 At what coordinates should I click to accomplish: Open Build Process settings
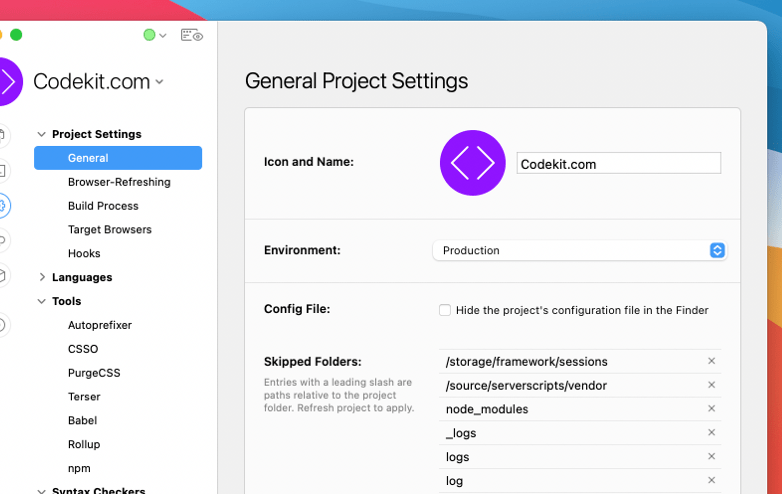coord(103,206)
